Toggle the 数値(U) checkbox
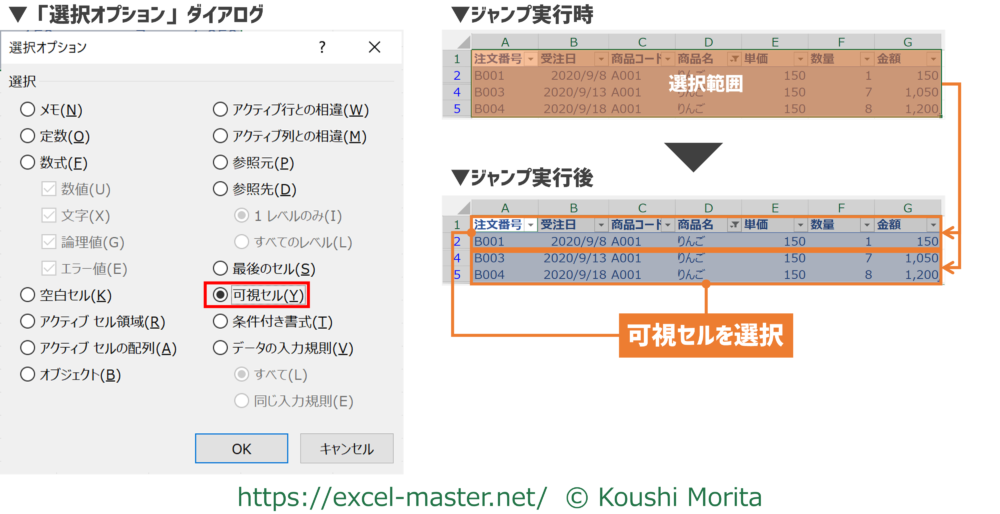Image resolution: width=1000 pixels, height=514 pixels. click(x=49, y=189)
